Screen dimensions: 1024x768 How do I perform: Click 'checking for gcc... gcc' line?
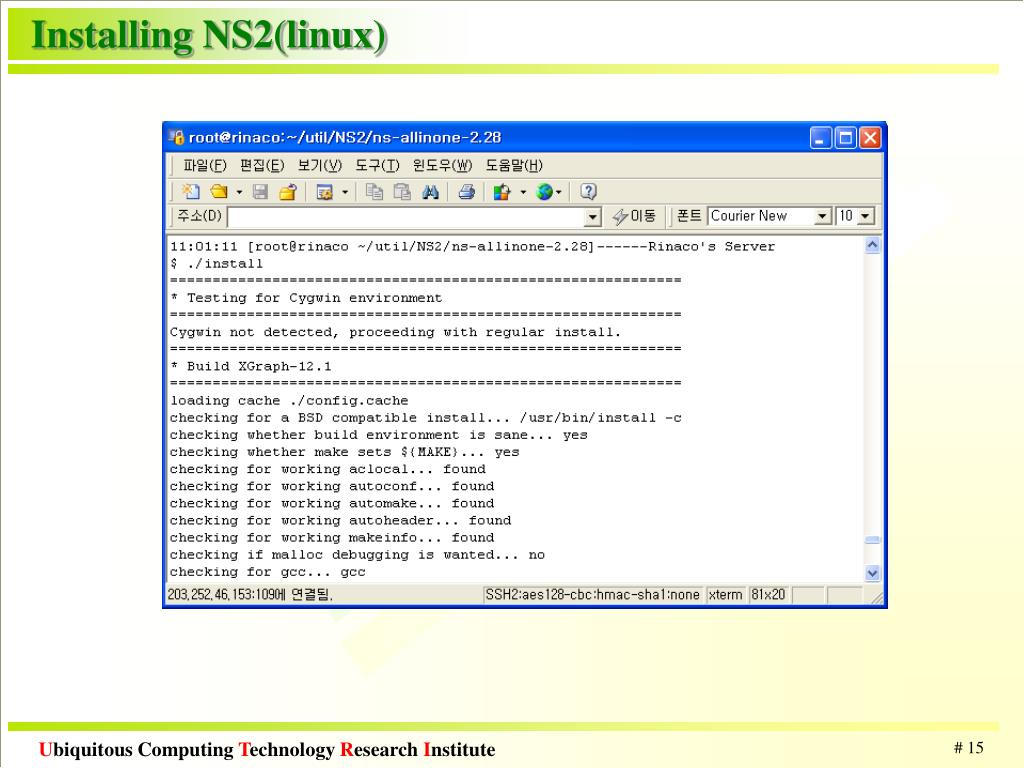[268, 572]
